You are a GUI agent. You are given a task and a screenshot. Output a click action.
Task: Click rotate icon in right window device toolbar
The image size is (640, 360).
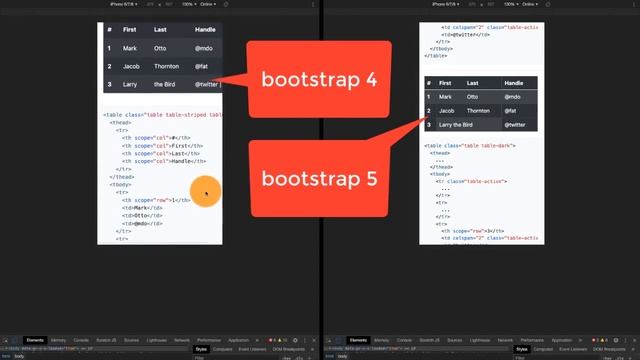[548, 4]
